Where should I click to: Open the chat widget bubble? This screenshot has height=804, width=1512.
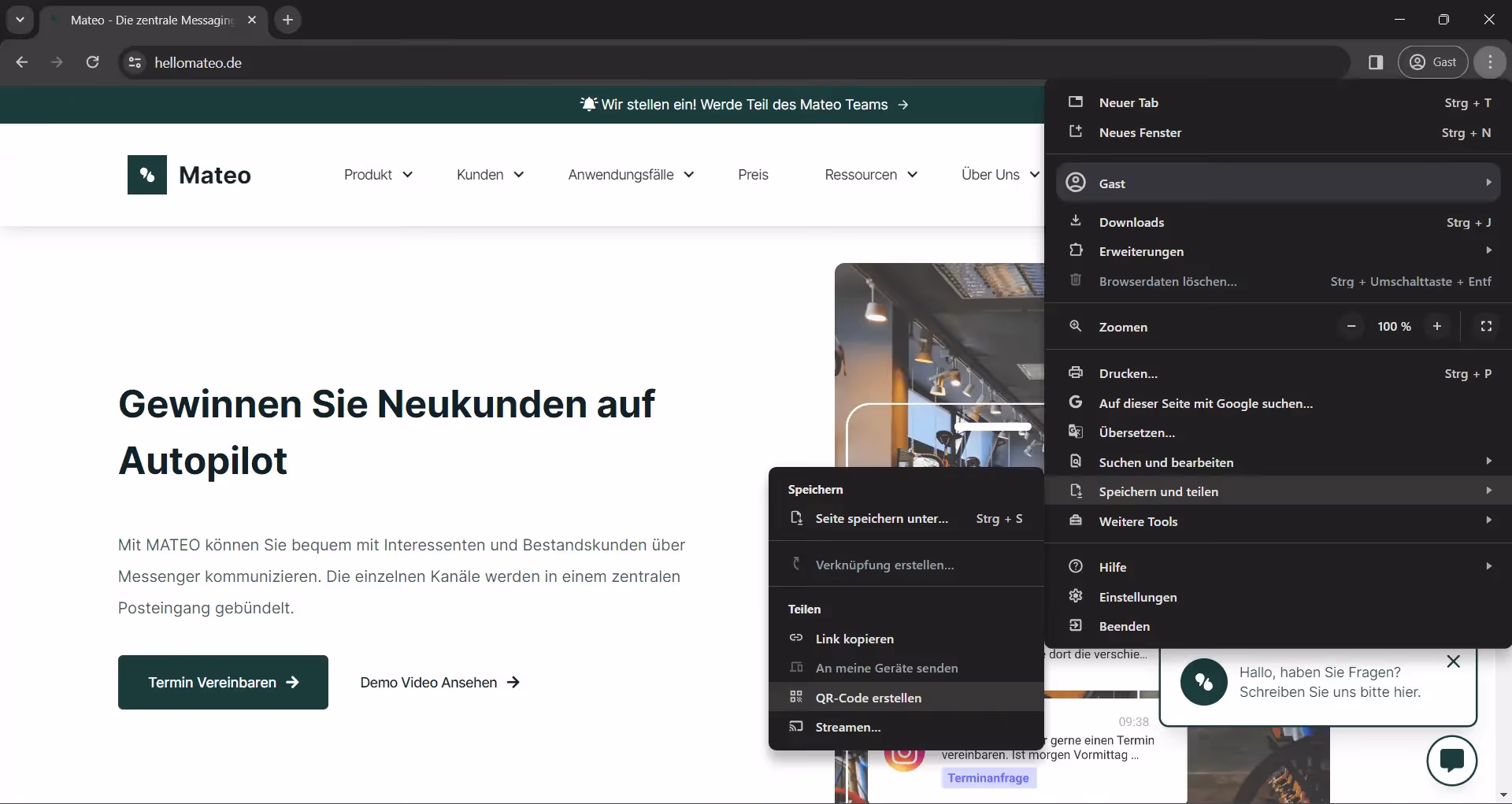click(1451, 761)
